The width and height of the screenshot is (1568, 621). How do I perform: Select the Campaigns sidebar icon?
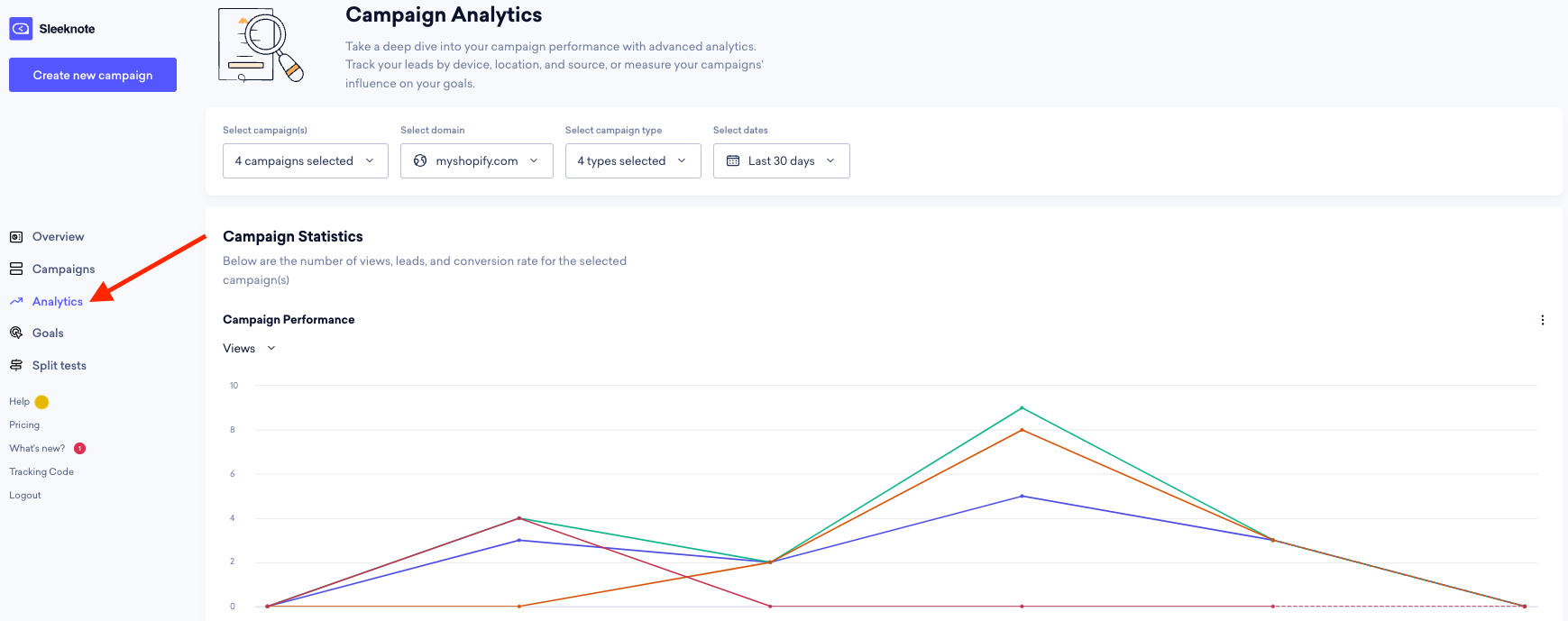[x=15, y=269]
